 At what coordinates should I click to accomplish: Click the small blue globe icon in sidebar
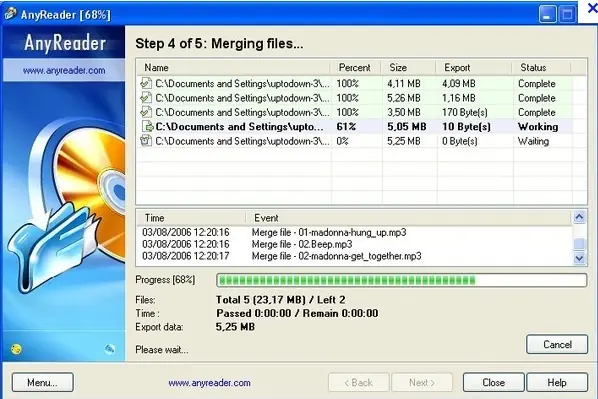pyautogui.click(x=109, y=349)
